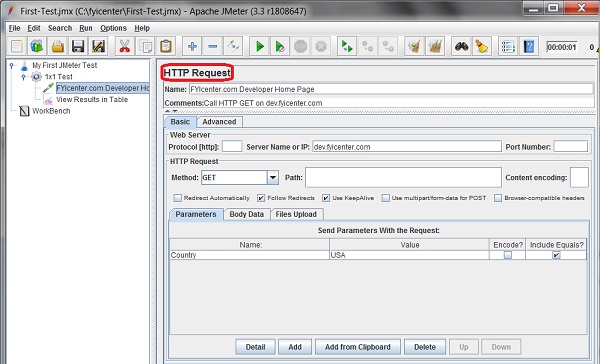Viewport: 600px width, 364px height.
Task: Switch to the Body Data tab
Action: 247,214
